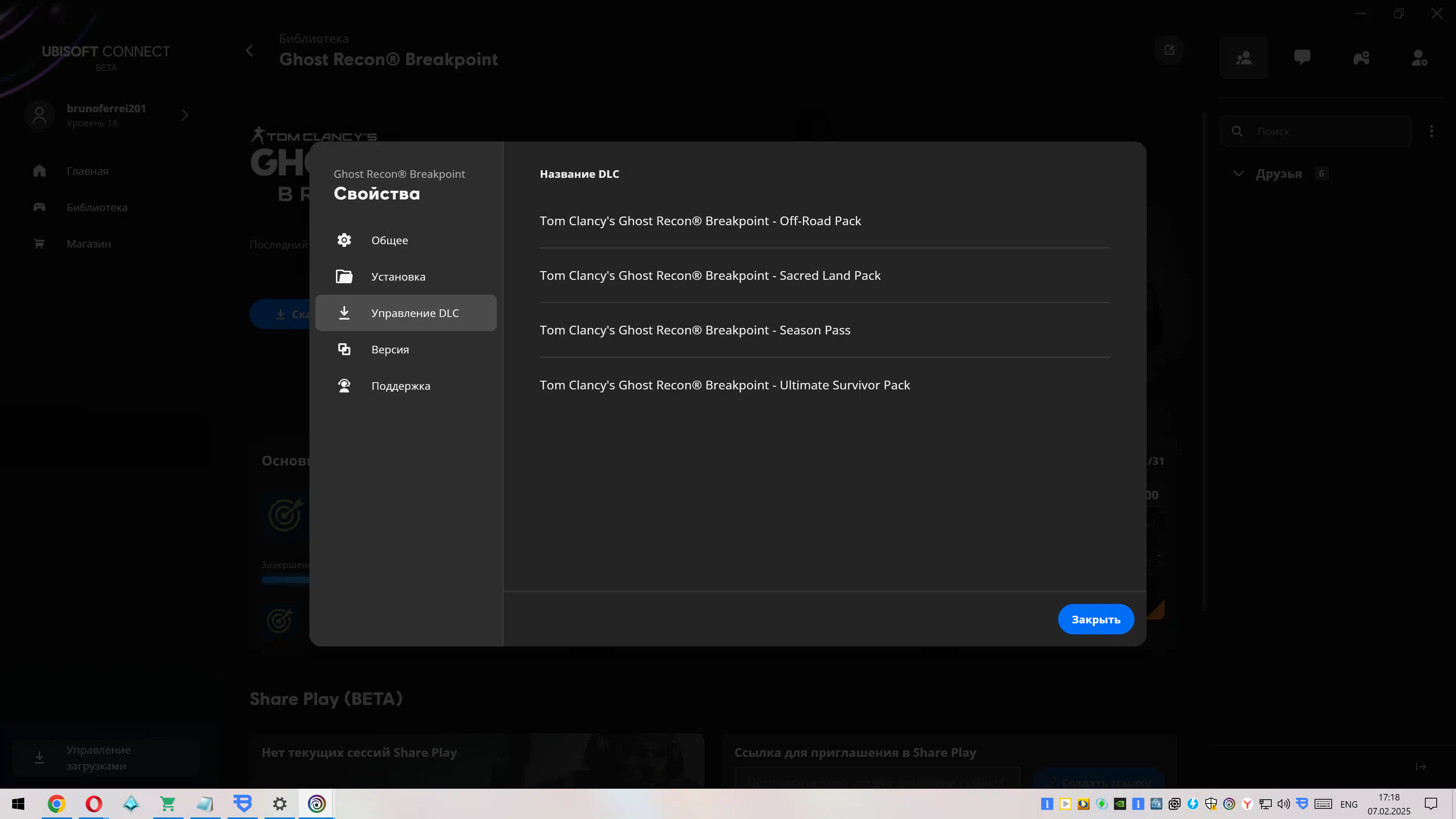Click the volume speaker tray icon
The width and height of the screenshot is (1456, 819).
click(1283, 804)
